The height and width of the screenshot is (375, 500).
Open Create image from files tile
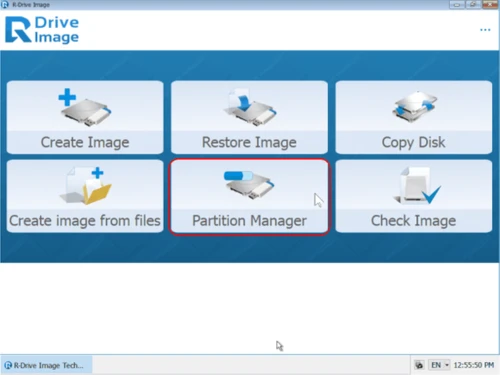click(85, 196)
